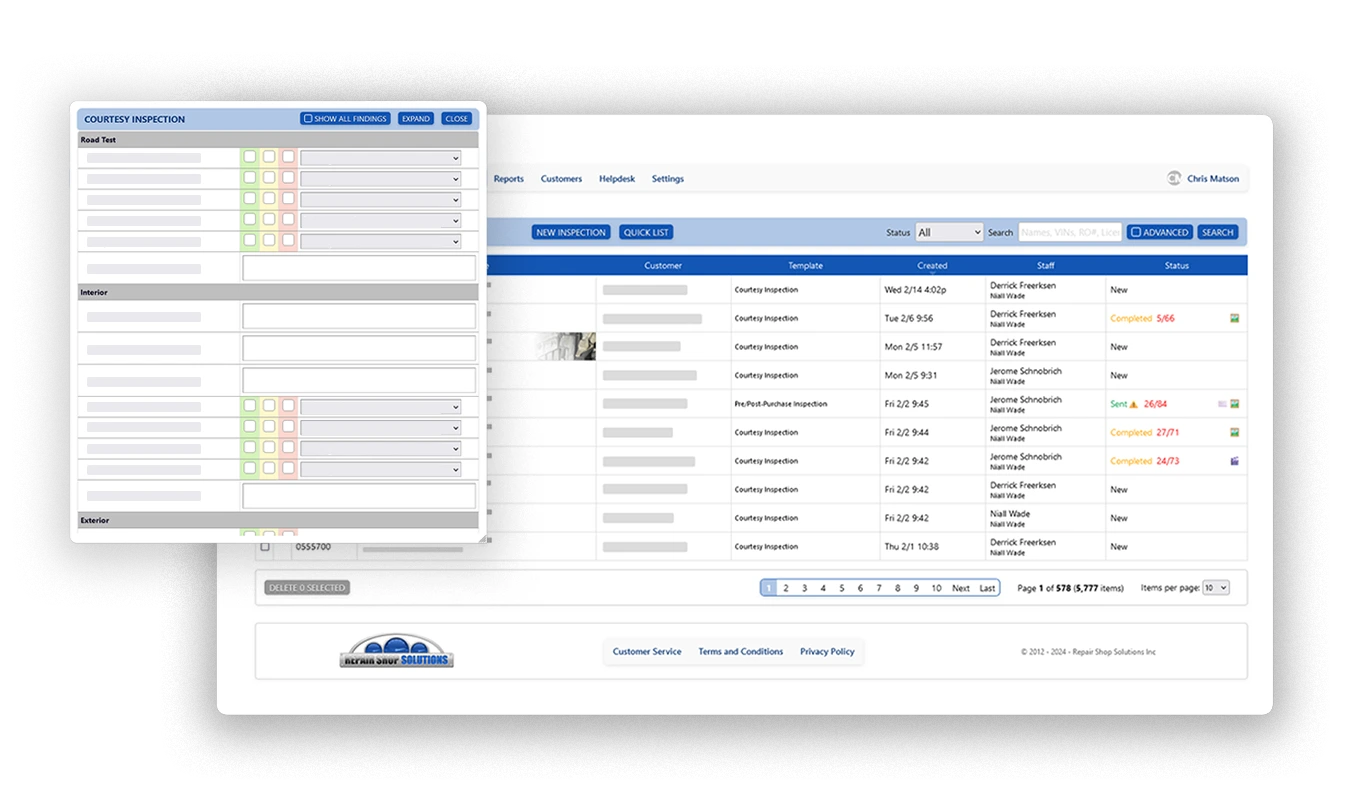The image size is (1359, 800).
Task: Open the photo icon on Completed 27/71 row
Action: coord(1235,432)
